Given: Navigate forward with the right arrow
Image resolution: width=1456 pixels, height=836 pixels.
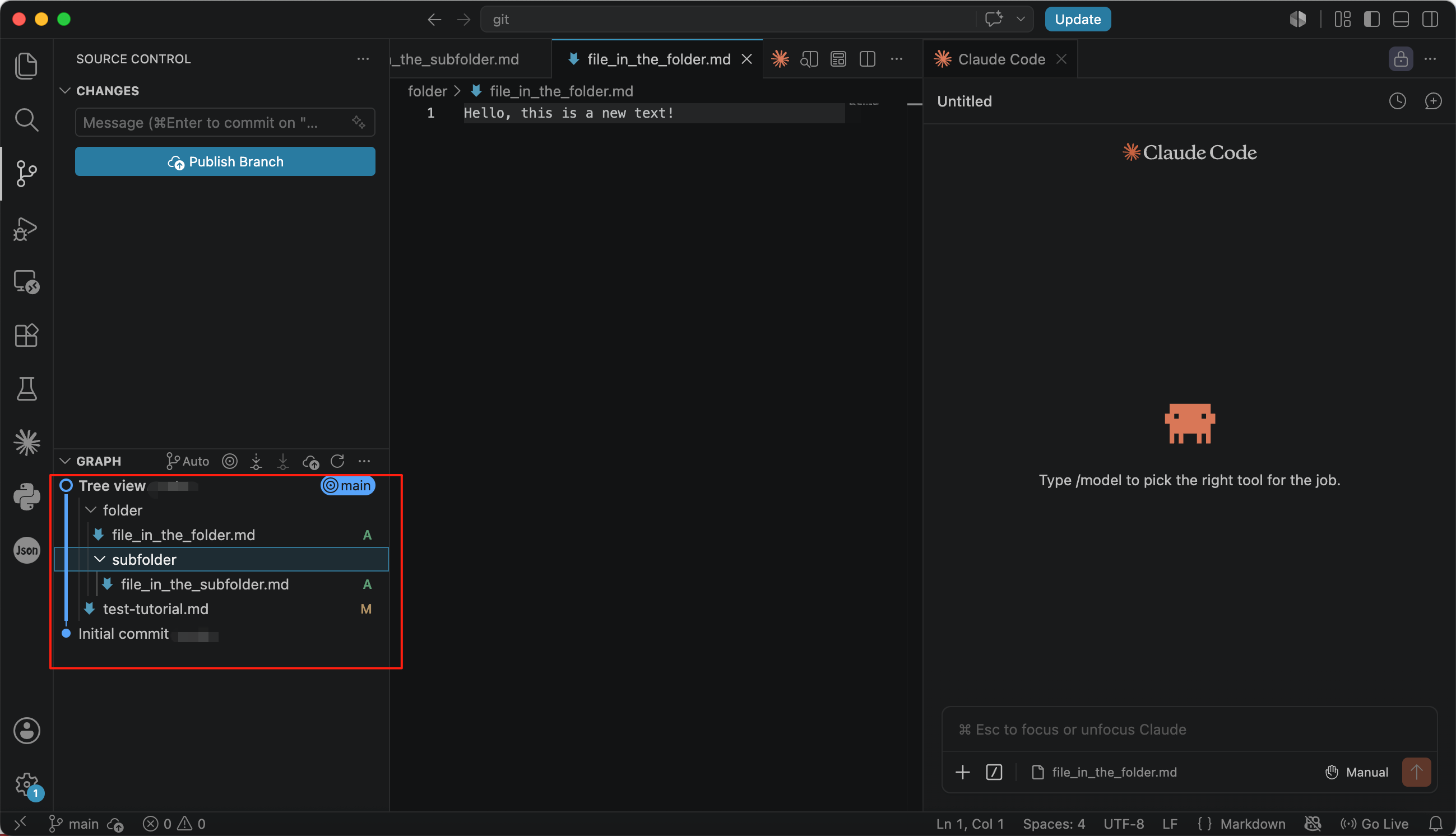Looking at the screenshot, I should pyautogui.click(x=463, y=20).
